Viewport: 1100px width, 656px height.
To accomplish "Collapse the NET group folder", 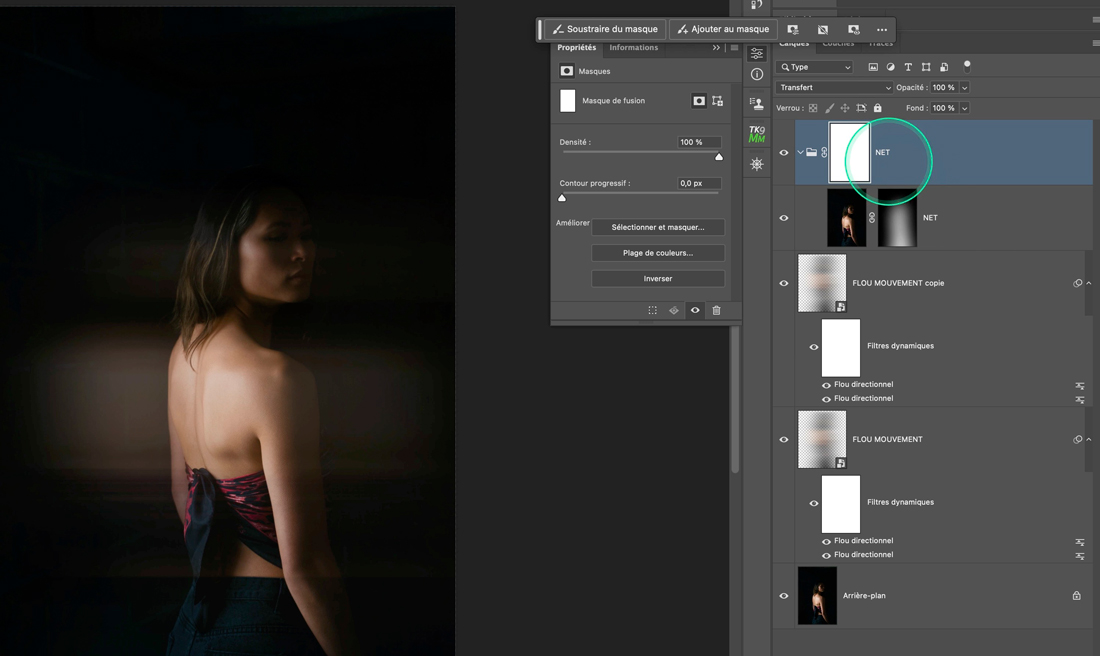I will click(801, 153).
